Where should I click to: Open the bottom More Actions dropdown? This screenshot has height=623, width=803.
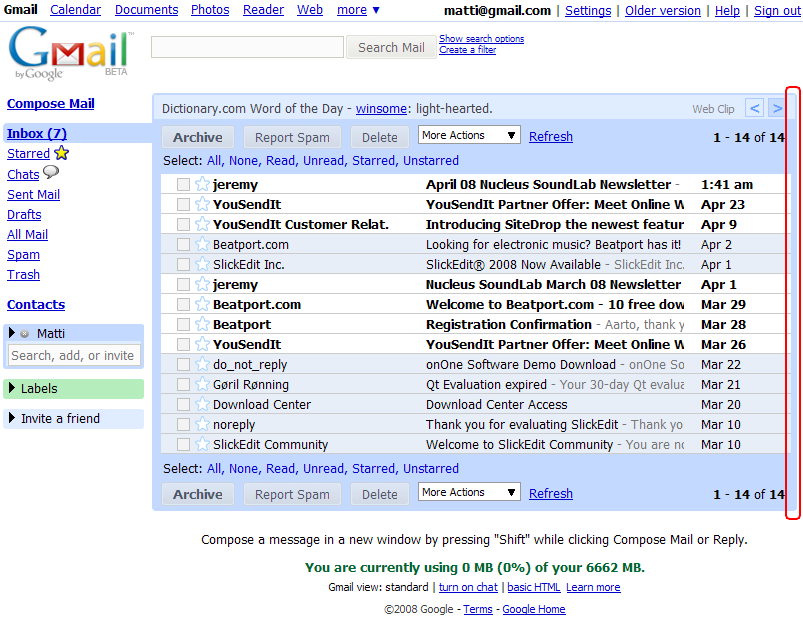tap(469, 492)
